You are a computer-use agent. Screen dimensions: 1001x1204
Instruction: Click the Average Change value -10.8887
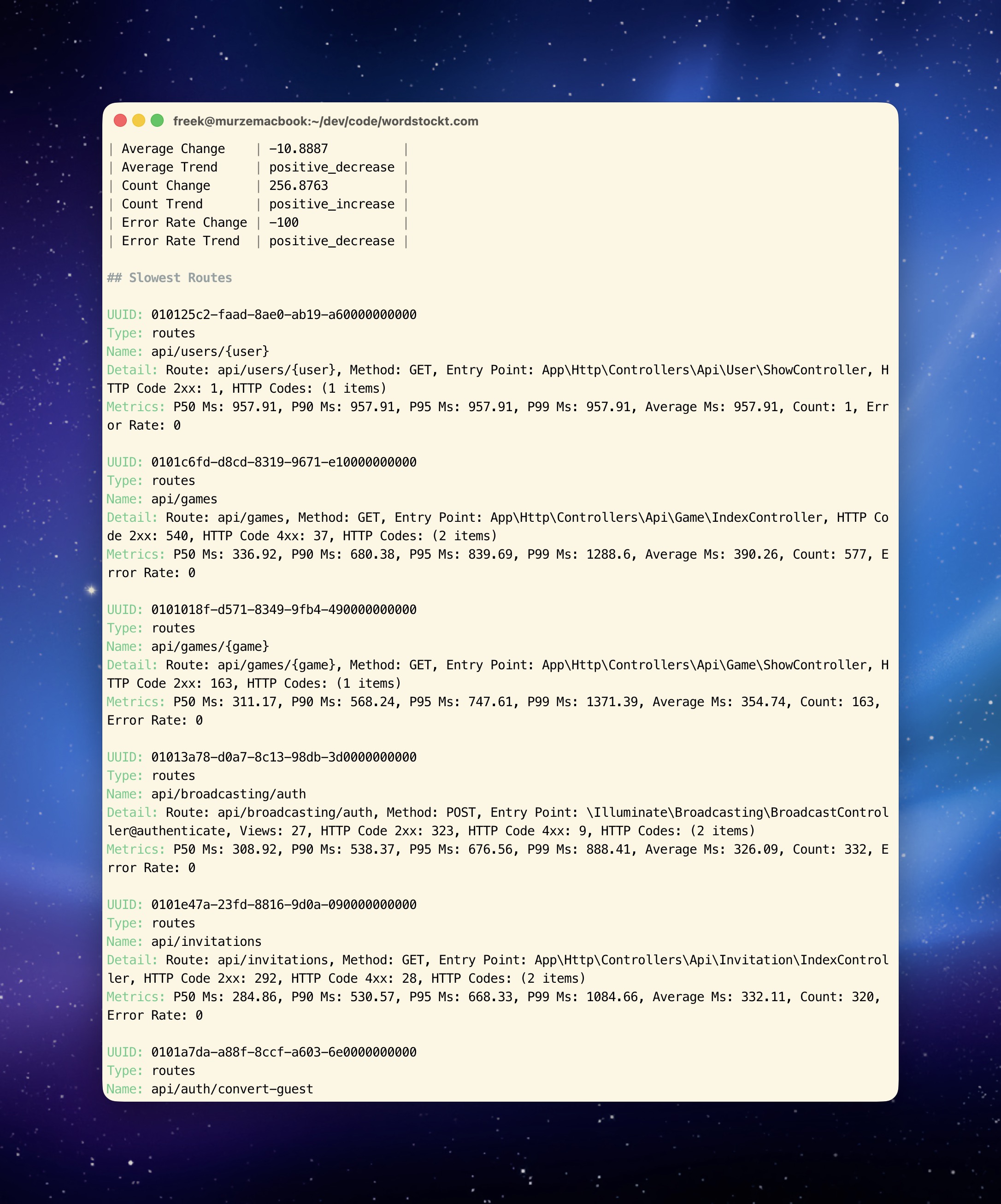coord(298,149)
